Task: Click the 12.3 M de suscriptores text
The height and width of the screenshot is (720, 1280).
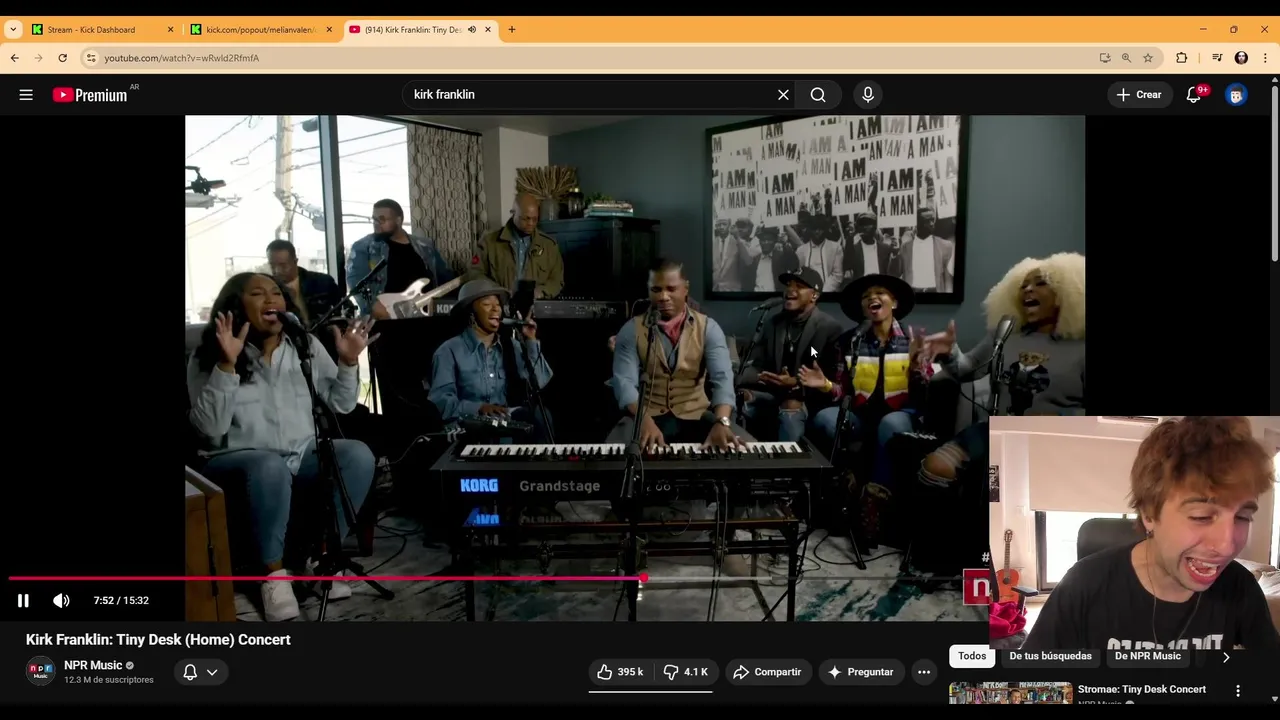Action: click(109, 680)
